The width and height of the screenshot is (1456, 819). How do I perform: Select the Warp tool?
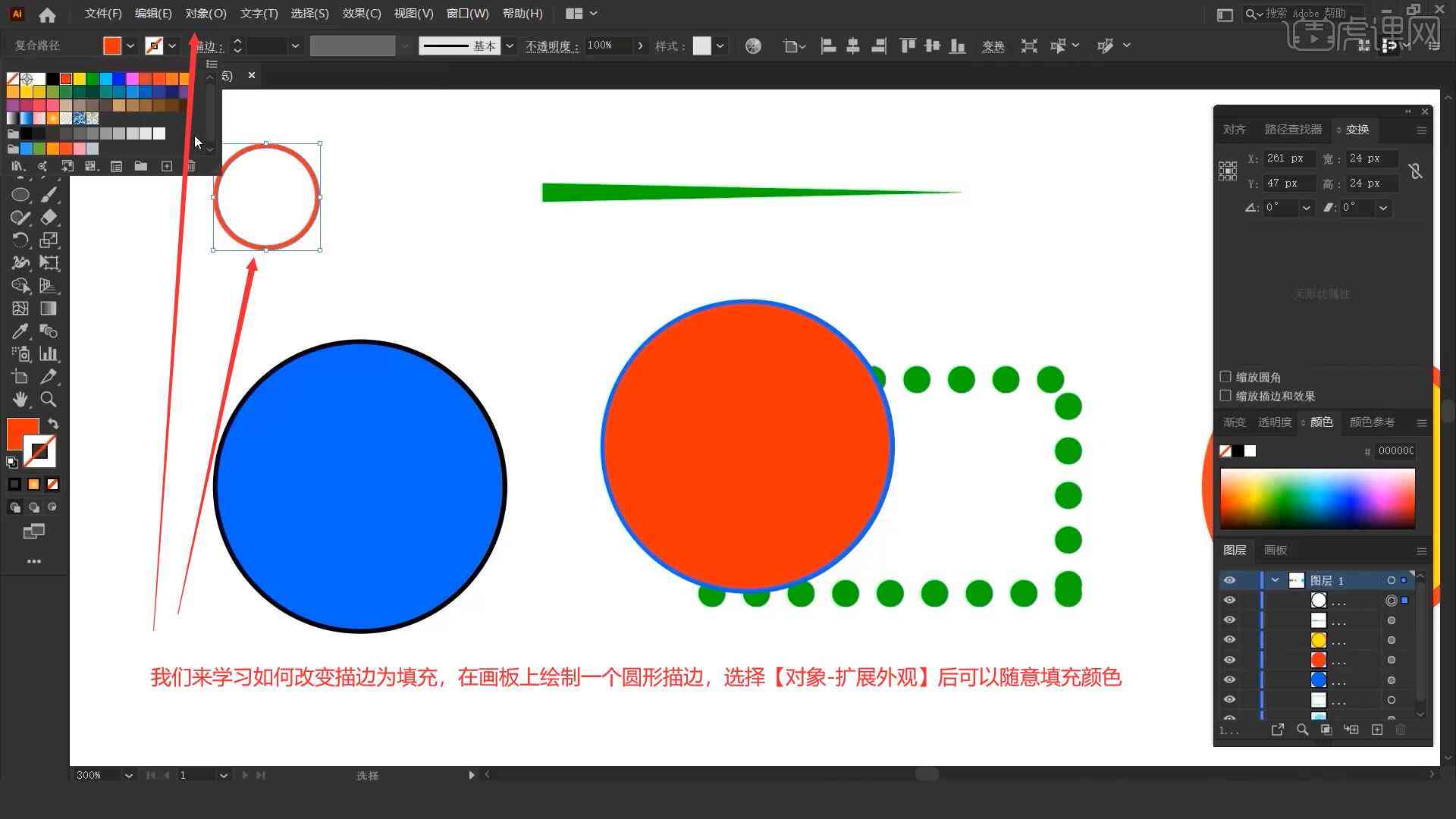point(20,263)
